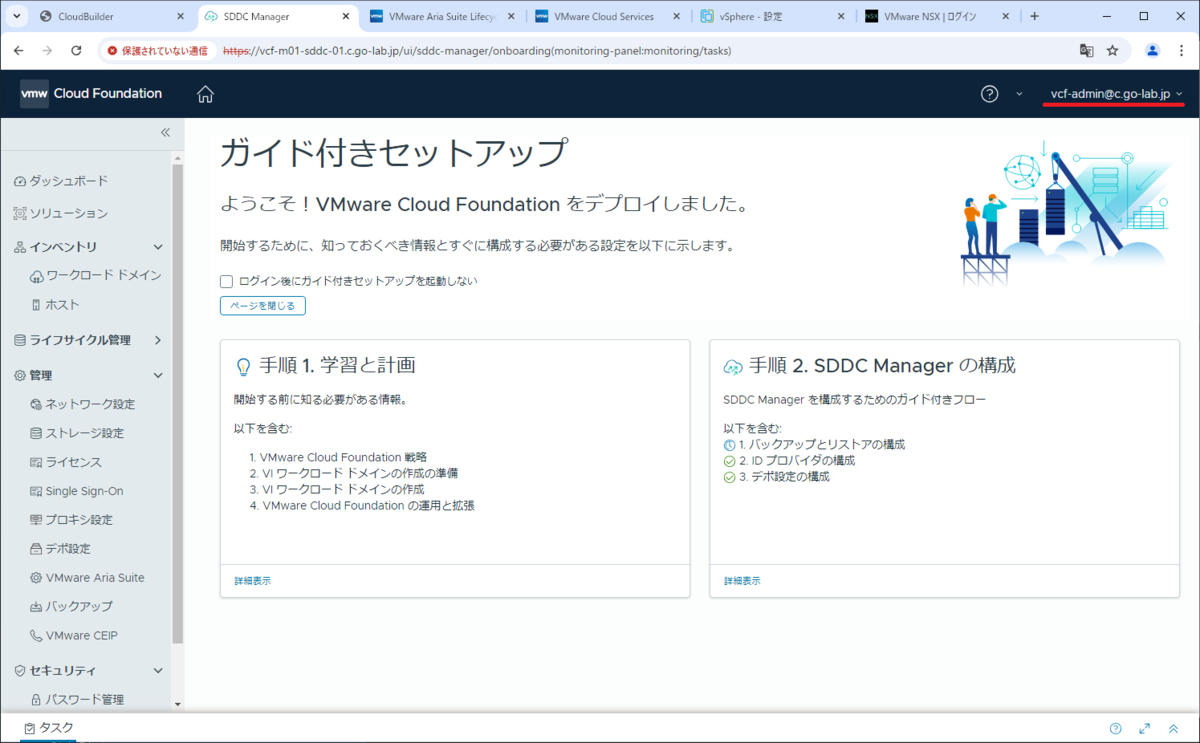Click the task panel help icon
The height and width of the screenshot is (743, 1200).
(x=1116, y=729)
